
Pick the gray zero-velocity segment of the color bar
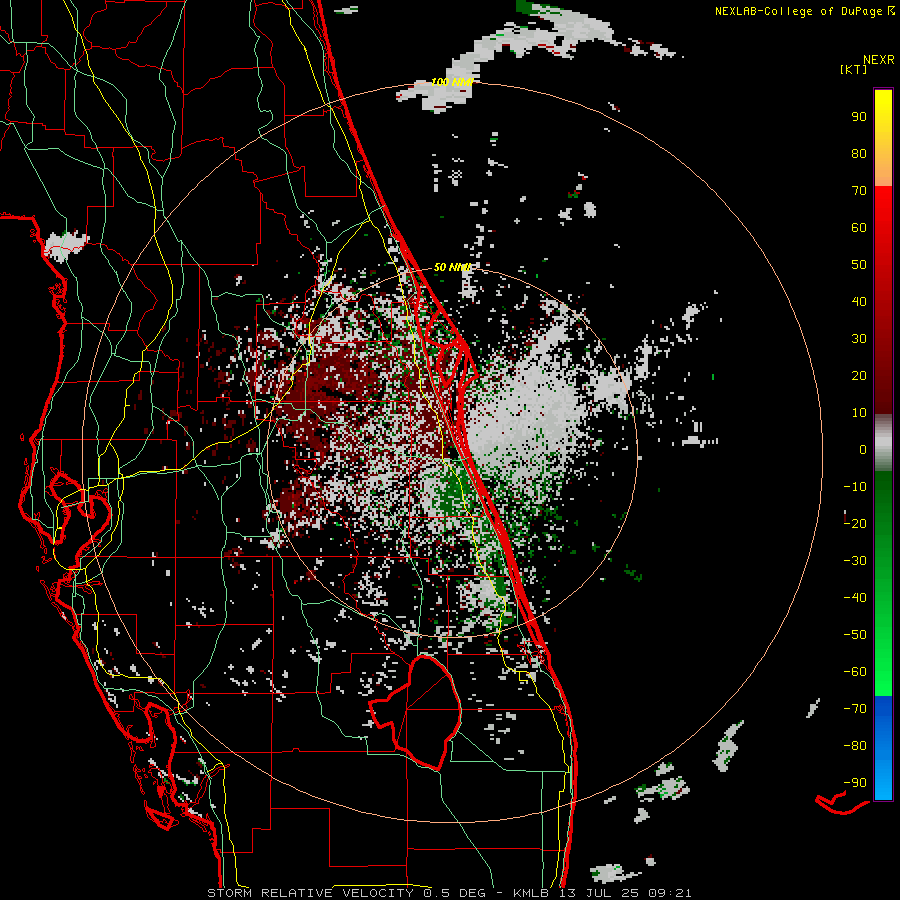pos(883,443)
